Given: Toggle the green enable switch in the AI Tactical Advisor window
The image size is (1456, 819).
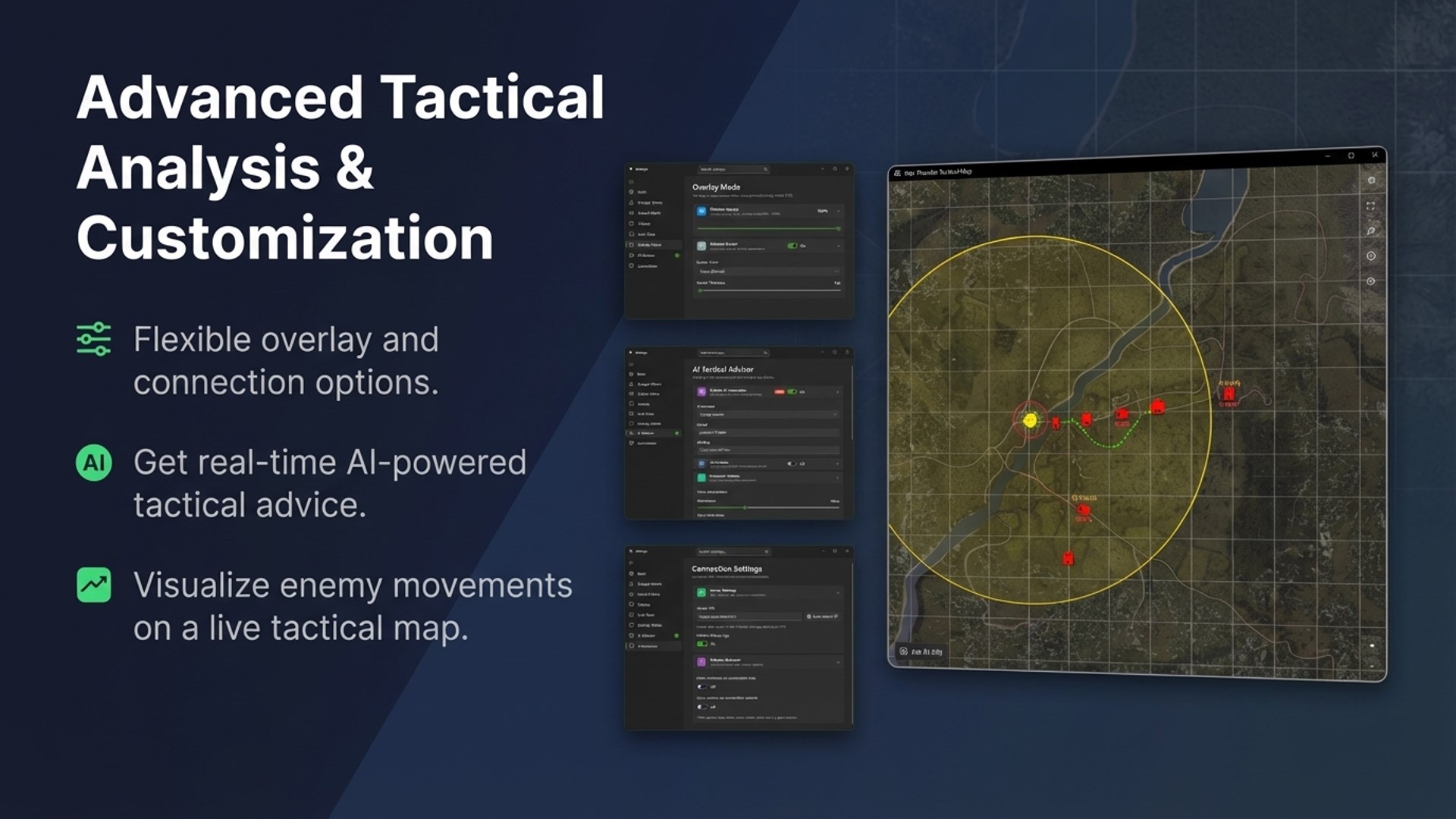Looking at the screenshot, I should pos(792,391).
